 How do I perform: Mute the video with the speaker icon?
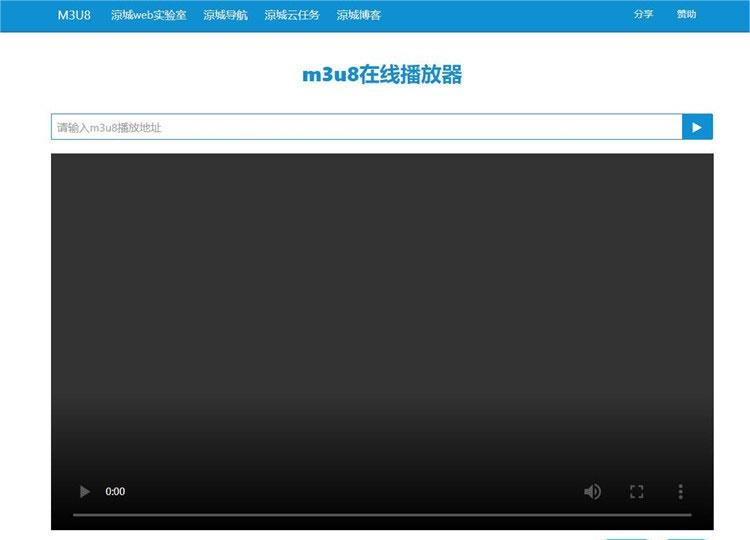point(592,491)
